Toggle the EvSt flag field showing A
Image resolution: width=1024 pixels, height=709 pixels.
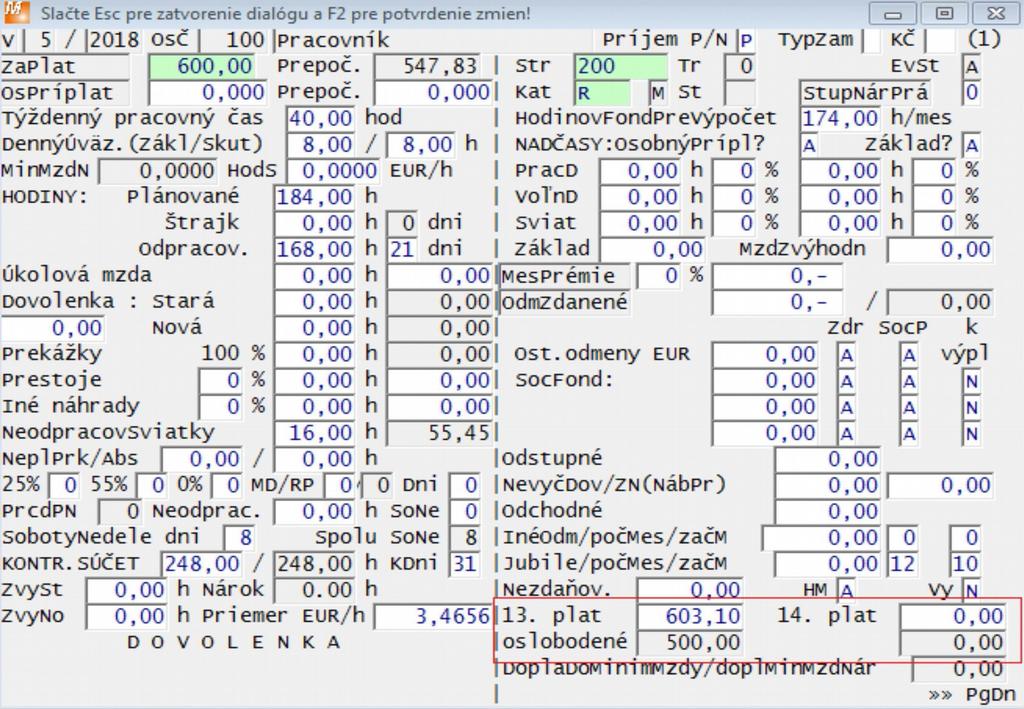click(x=972, y=67)
